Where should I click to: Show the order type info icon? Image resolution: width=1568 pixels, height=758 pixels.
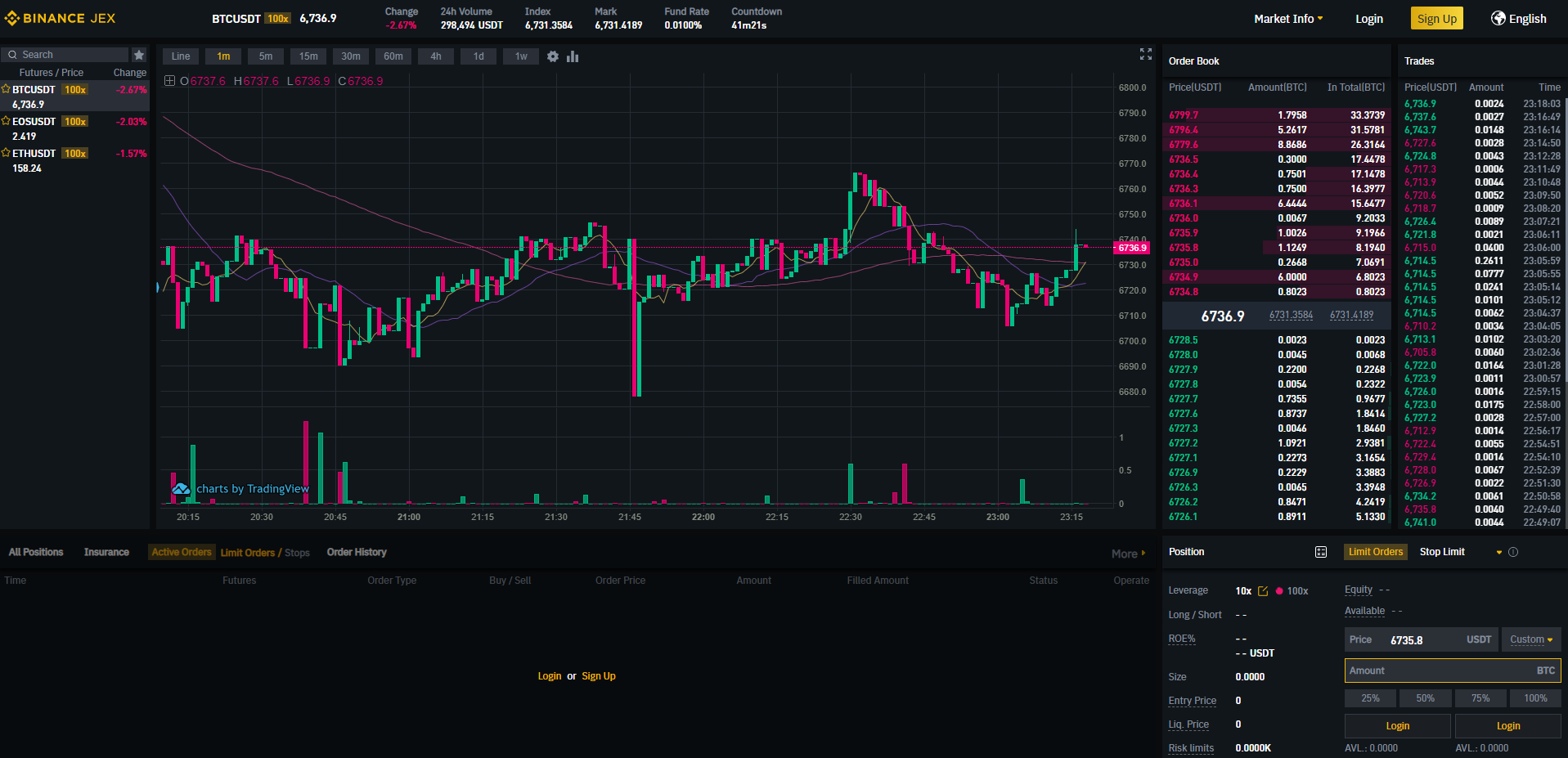point(1513,552)
